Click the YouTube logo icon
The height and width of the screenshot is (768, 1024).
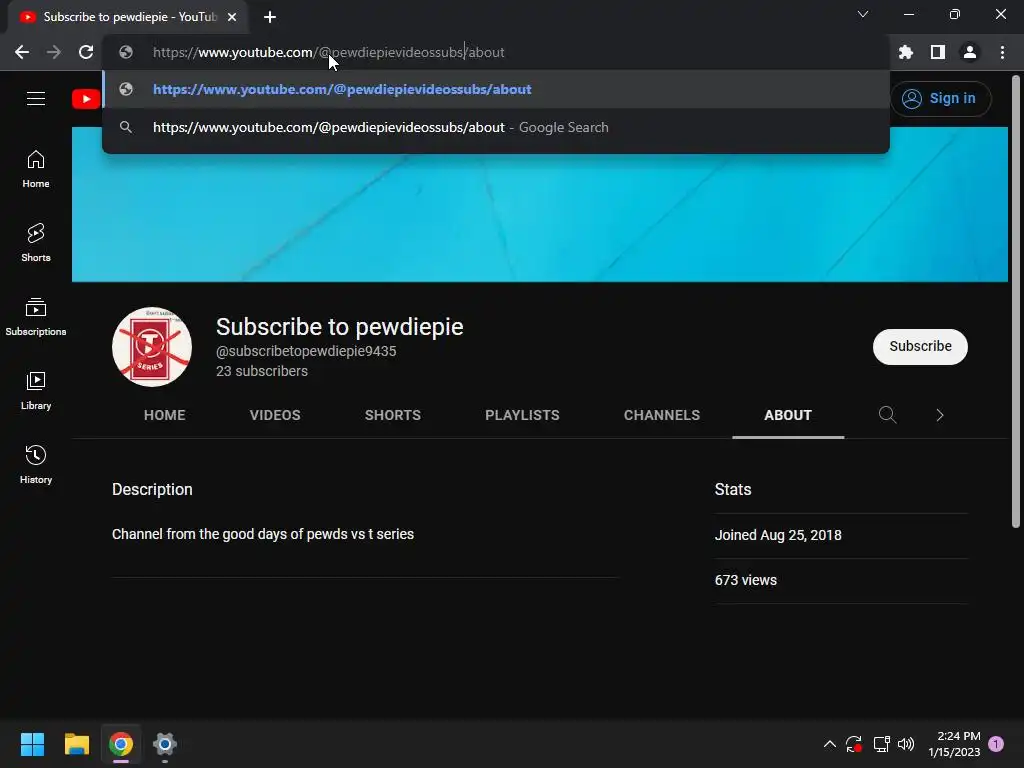click(86, 99)
